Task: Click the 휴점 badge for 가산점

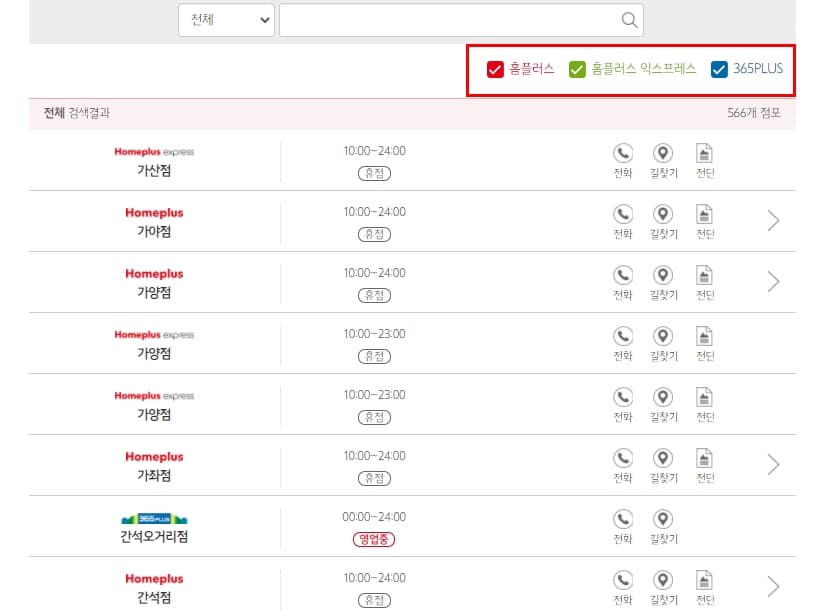Action: point(374,173)
